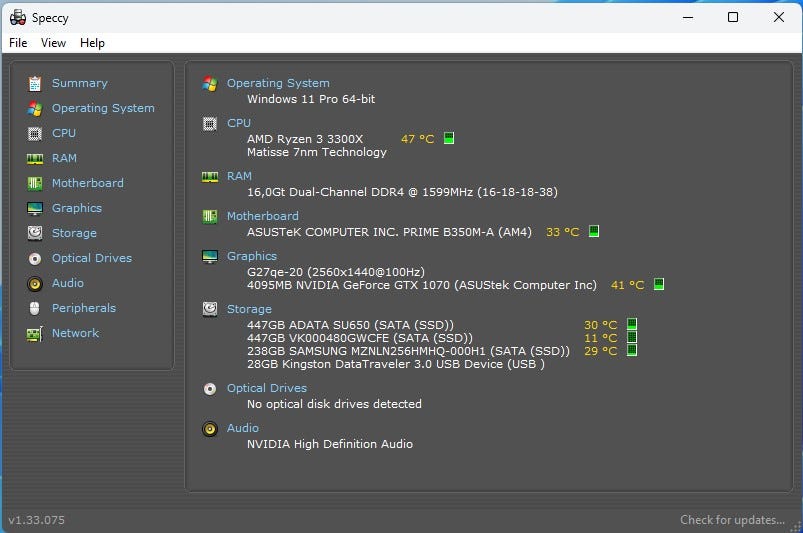This screenshot has width=803, height=533.
Task: Click the Optical Drives disc icon in sidebar
Action: coord(35,259)
